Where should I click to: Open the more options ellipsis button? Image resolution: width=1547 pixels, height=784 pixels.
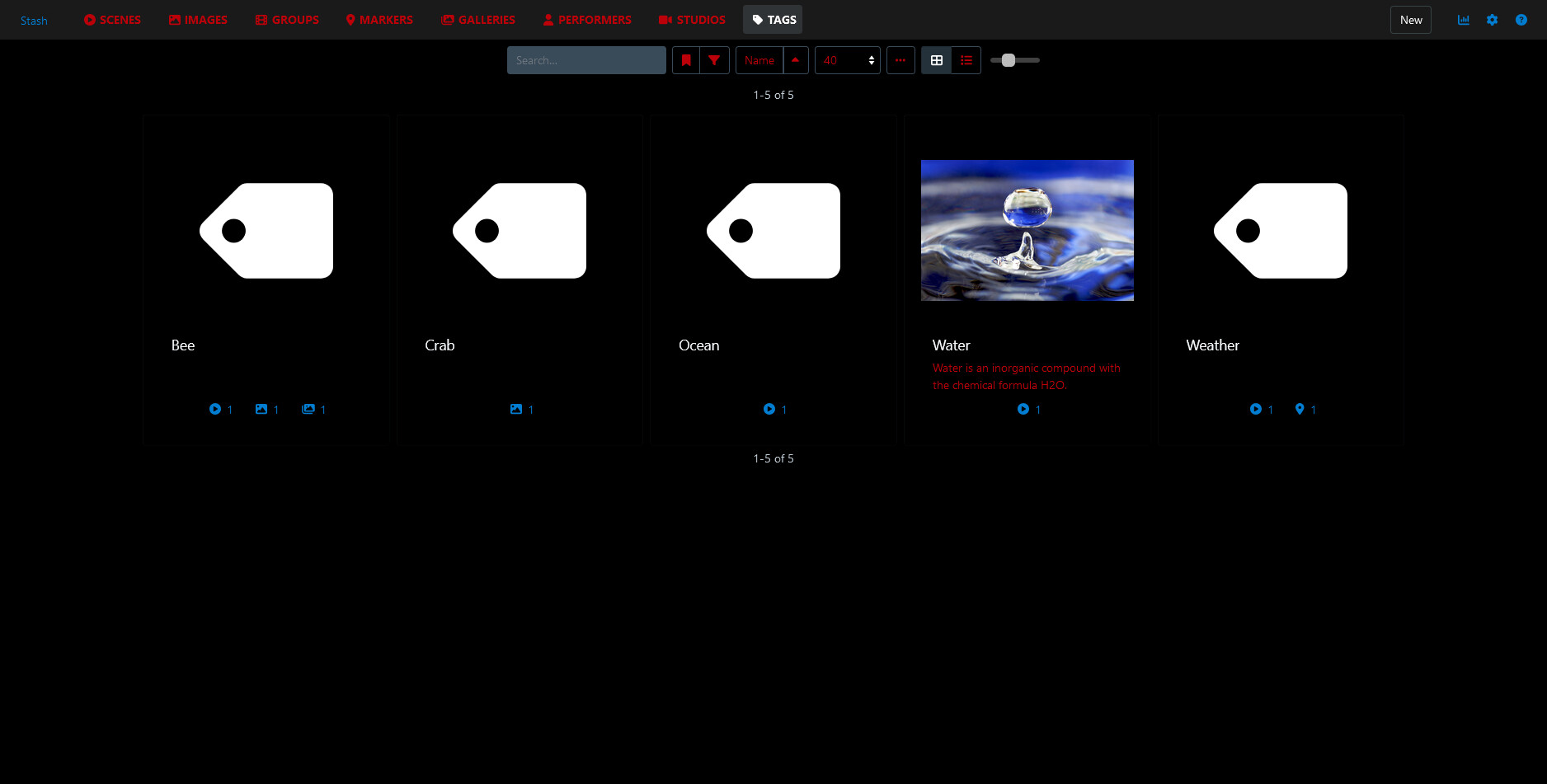[900, 60]
